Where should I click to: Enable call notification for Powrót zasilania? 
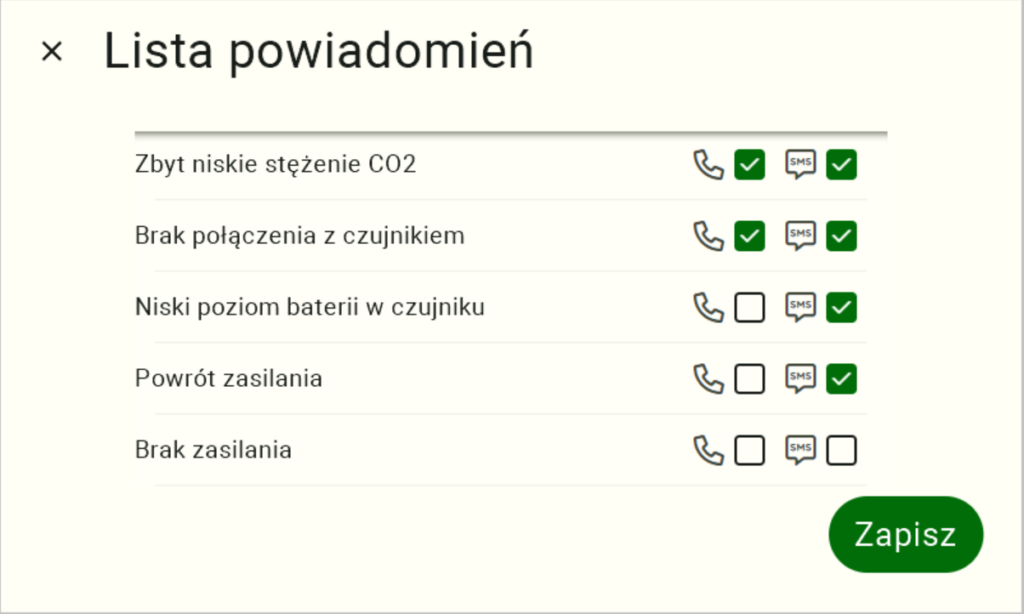coord(750,379)
